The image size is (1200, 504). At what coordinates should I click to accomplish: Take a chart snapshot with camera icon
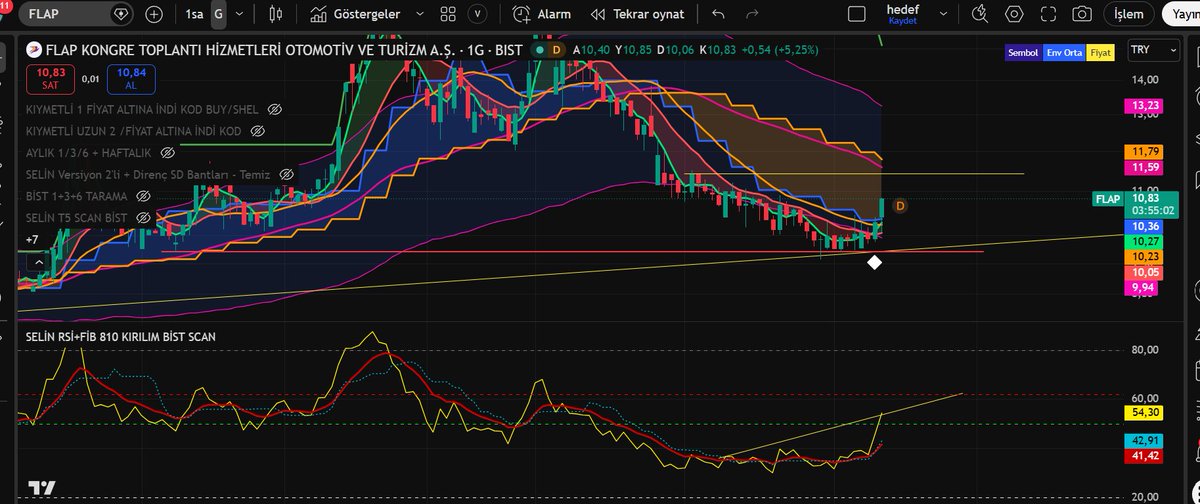click(1082, 14)
